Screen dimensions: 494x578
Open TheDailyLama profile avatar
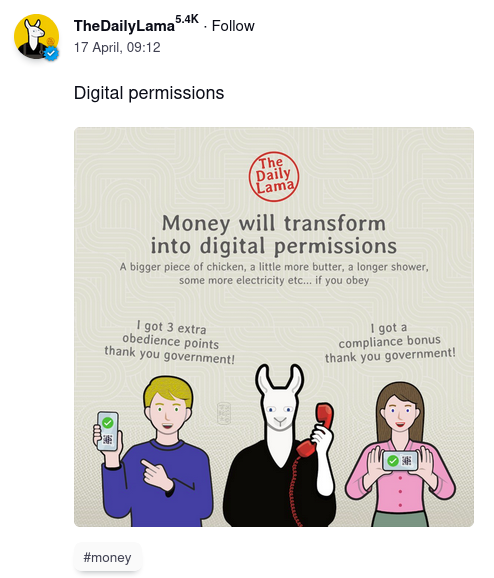[x=36, y=37]
